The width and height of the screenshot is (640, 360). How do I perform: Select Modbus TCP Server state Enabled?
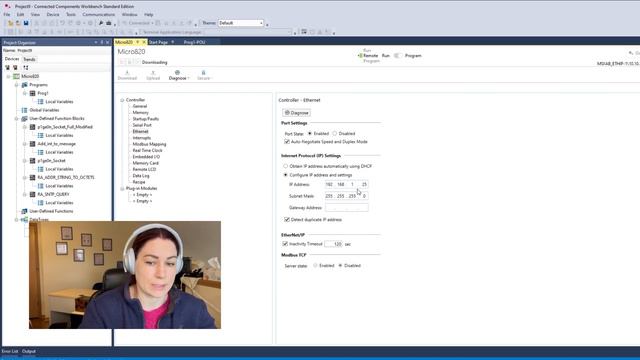(x=315, y=265)
